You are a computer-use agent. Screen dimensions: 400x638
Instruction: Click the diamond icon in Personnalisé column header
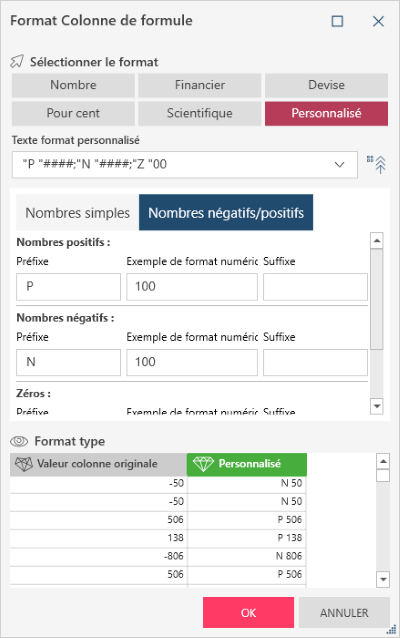[x=203, y=464]
